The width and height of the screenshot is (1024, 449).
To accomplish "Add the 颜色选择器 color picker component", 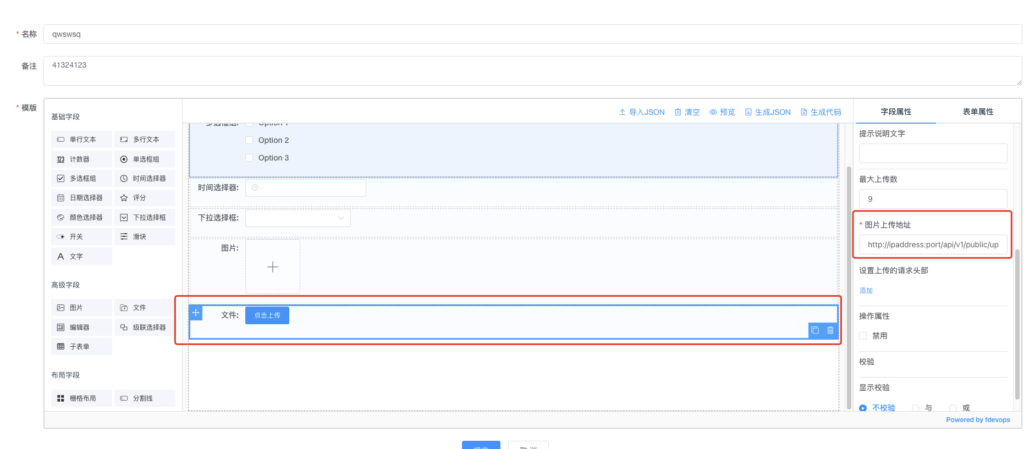I will tap(82, 217).
